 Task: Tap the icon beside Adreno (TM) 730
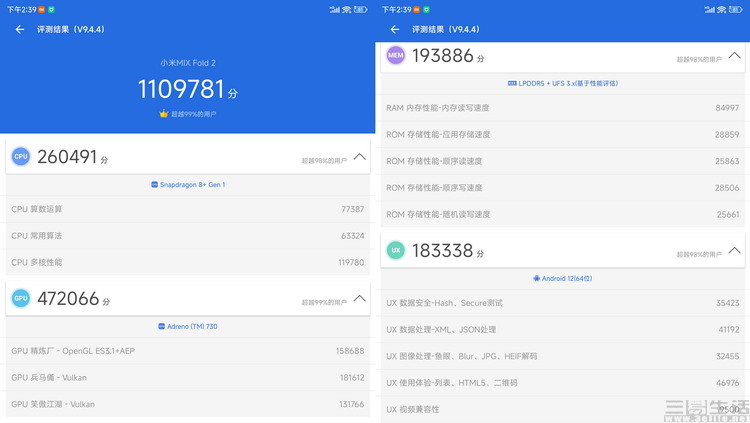(162, 326)
